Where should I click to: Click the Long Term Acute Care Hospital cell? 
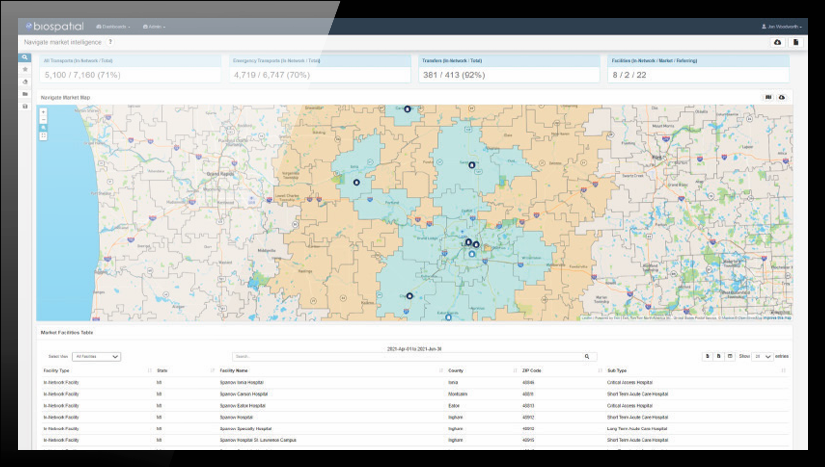coord(637,429)
